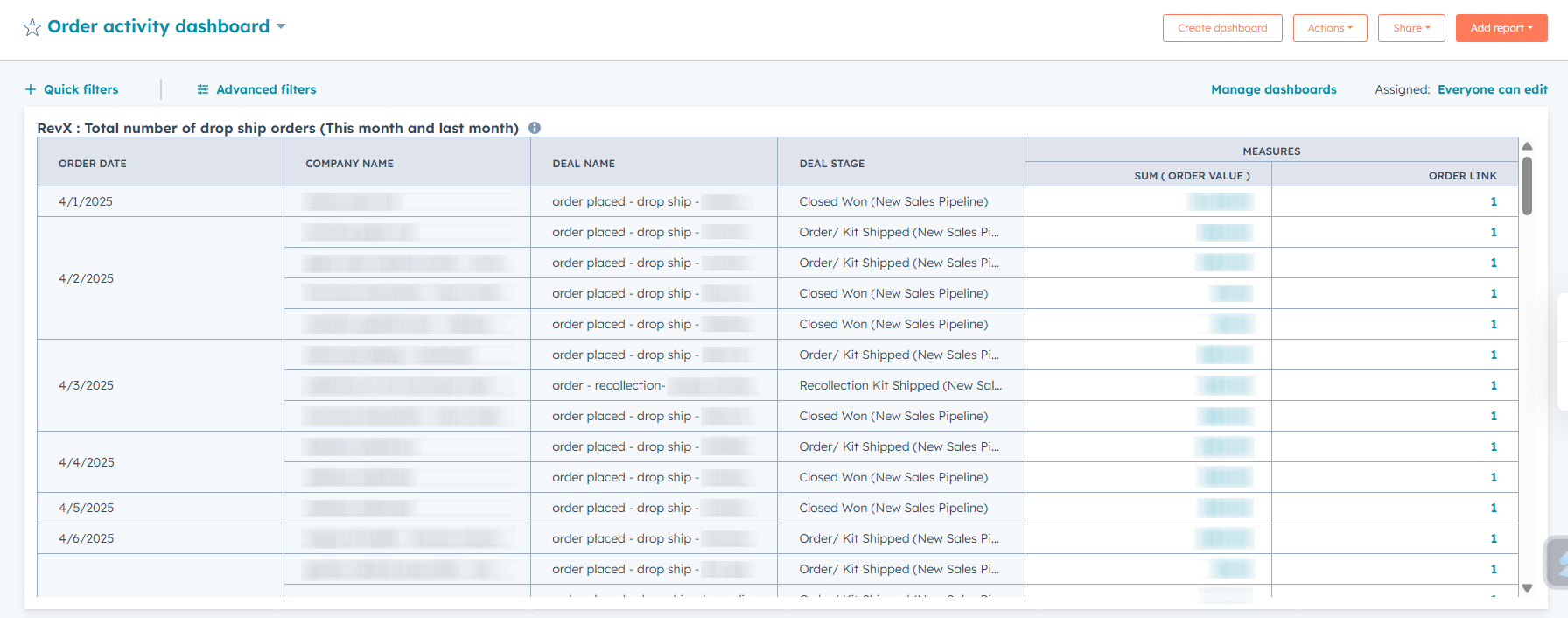Screen dimensions: 1568x618
Task: Open the Actions dropdown menu
Action: click(x=1330, y=28)
